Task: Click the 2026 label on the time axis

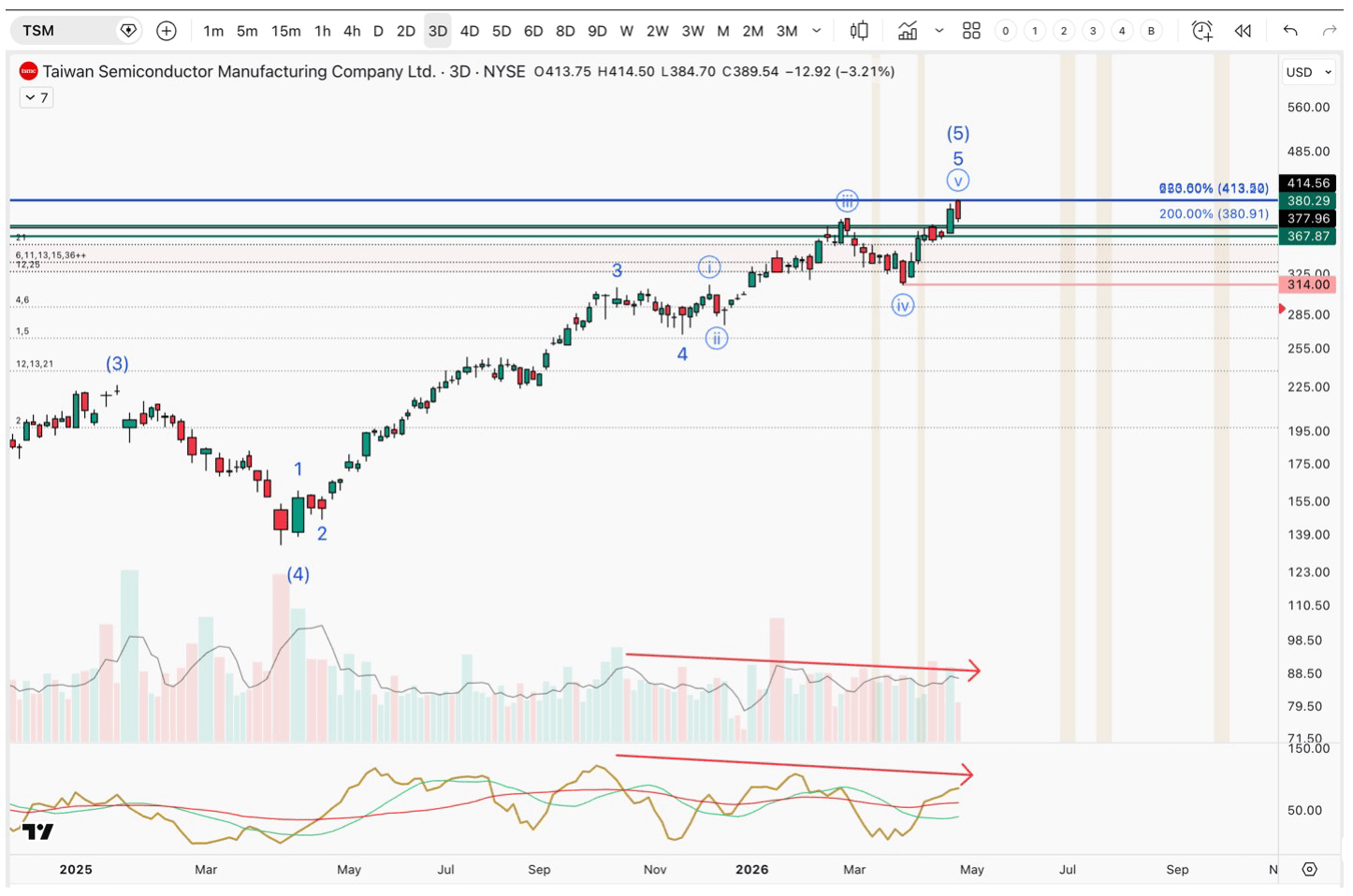Action: tap(751, 869)
